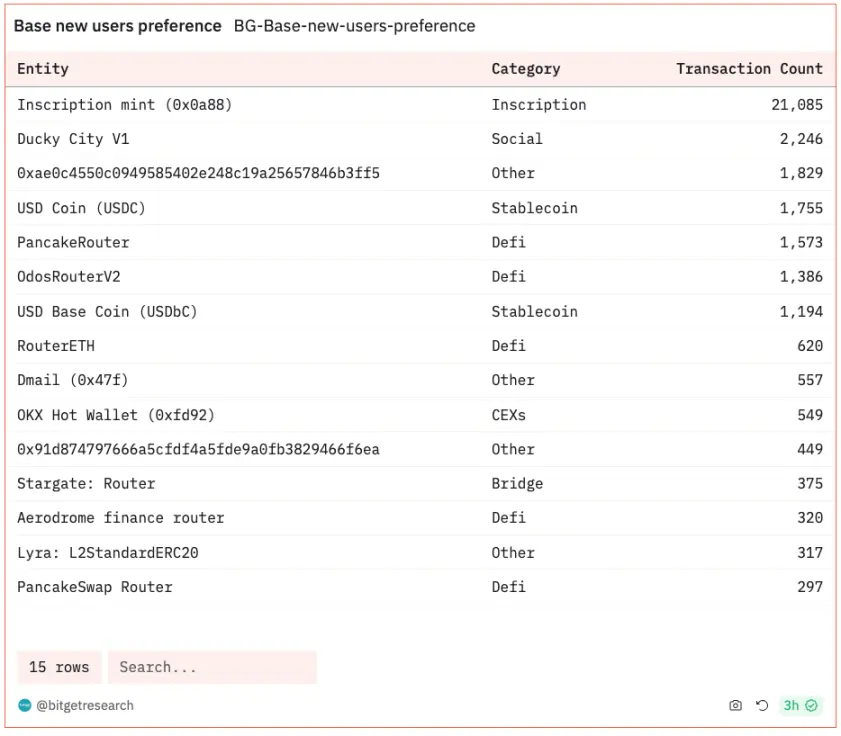Click the refresh query icon

coord(762,705)
